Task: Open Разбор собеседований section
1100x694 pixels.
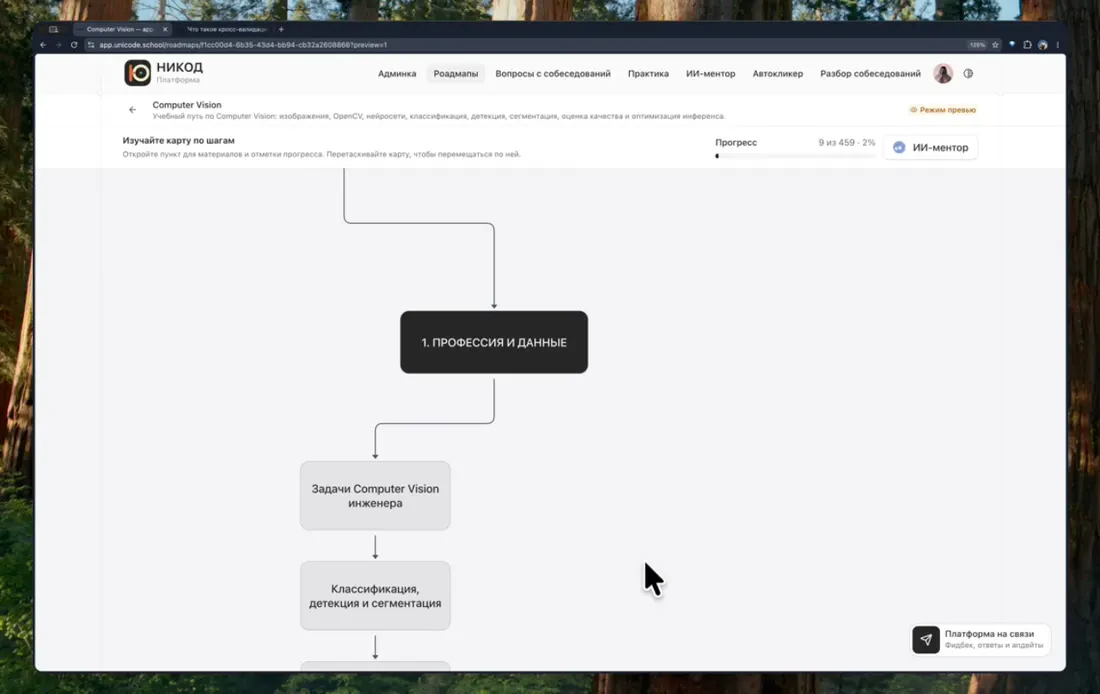Action: 870,74
